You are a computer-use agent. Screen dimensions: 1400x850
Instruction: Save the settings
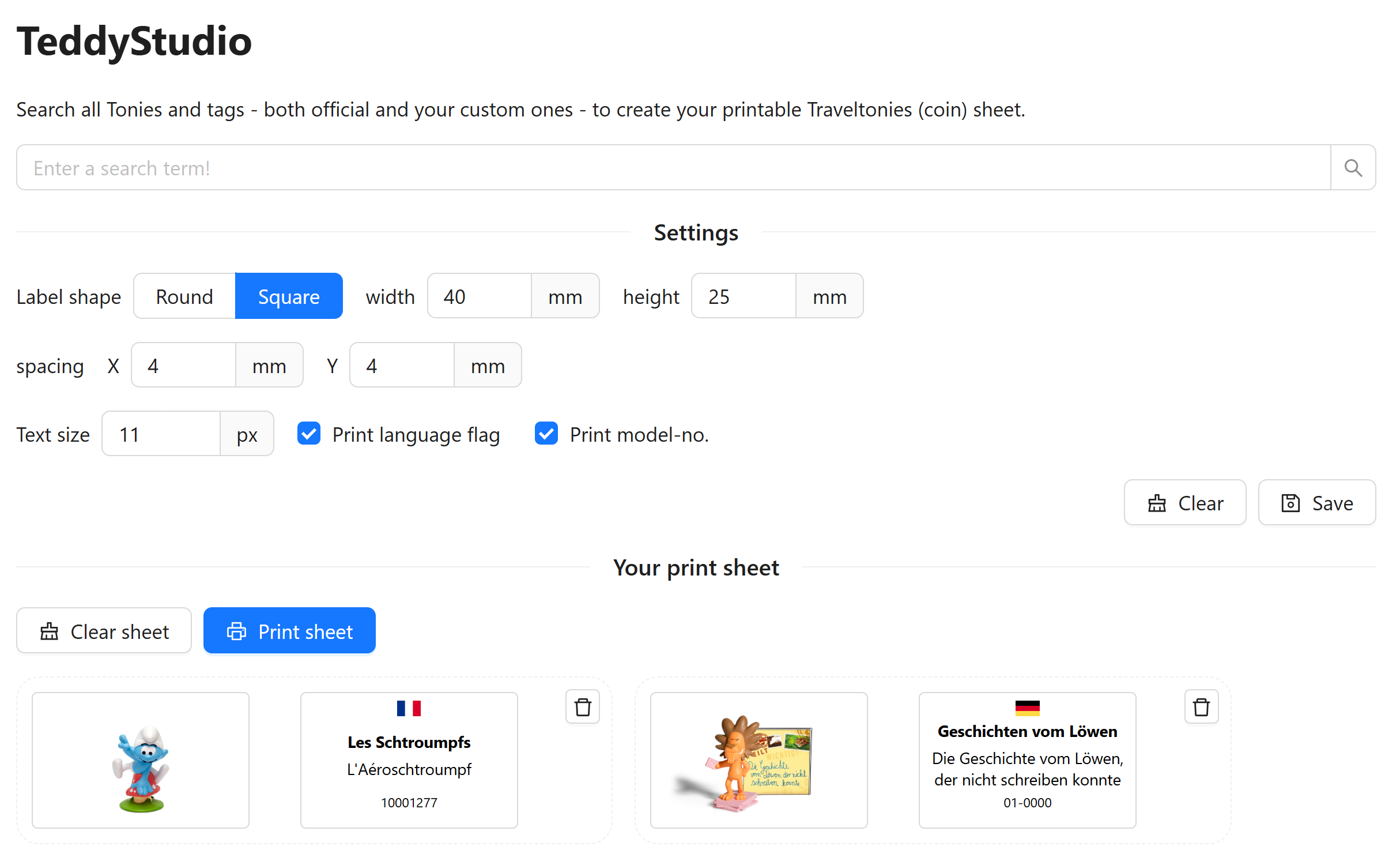[x=1317, y=503]
